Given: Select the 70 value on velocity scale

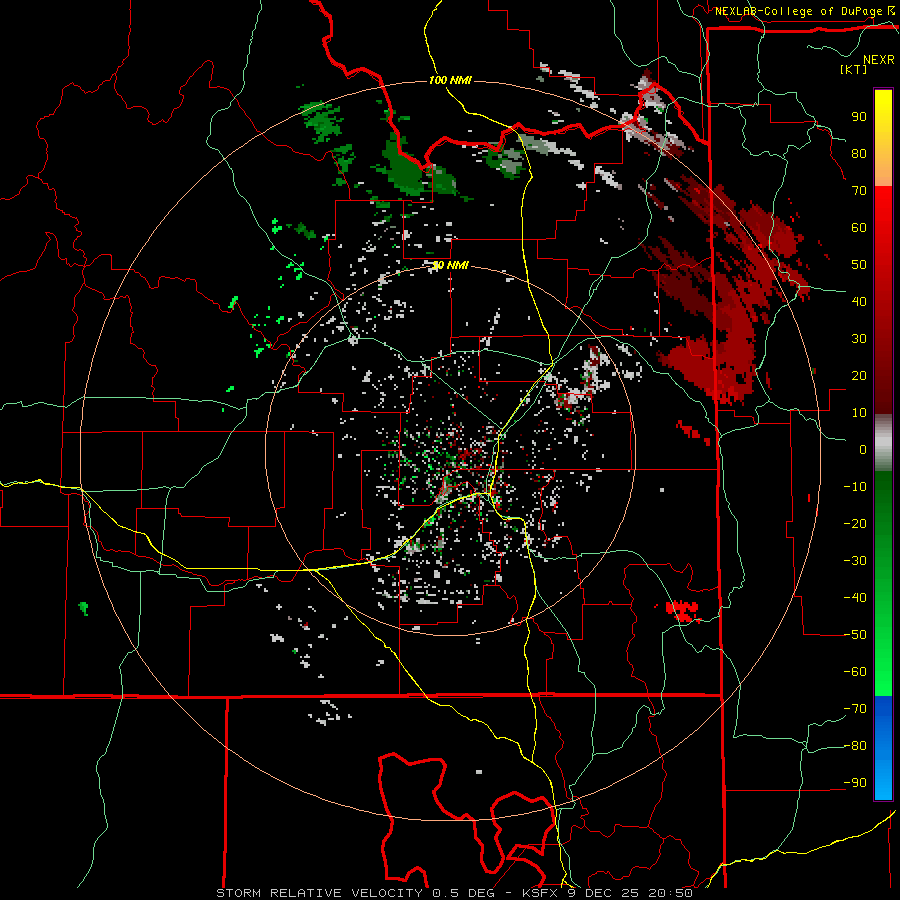Looking at the screenshot, I should [859, 191].
